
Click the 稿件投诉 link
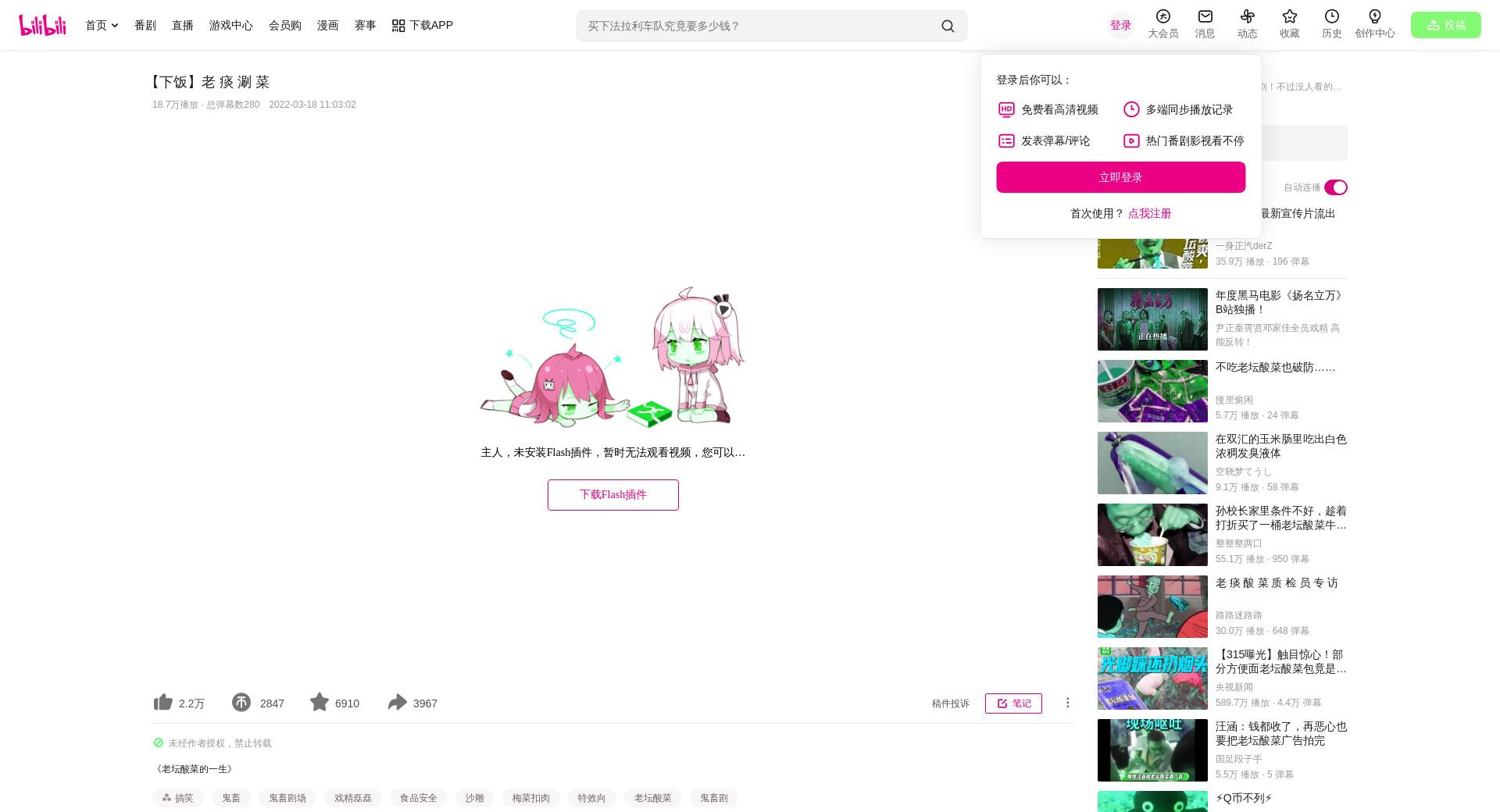coord(950,703)
